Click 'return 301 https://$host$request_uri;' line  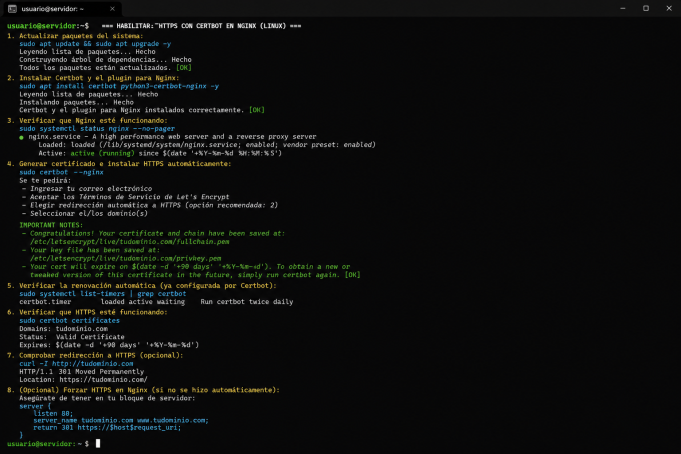(x=107, y=427)
